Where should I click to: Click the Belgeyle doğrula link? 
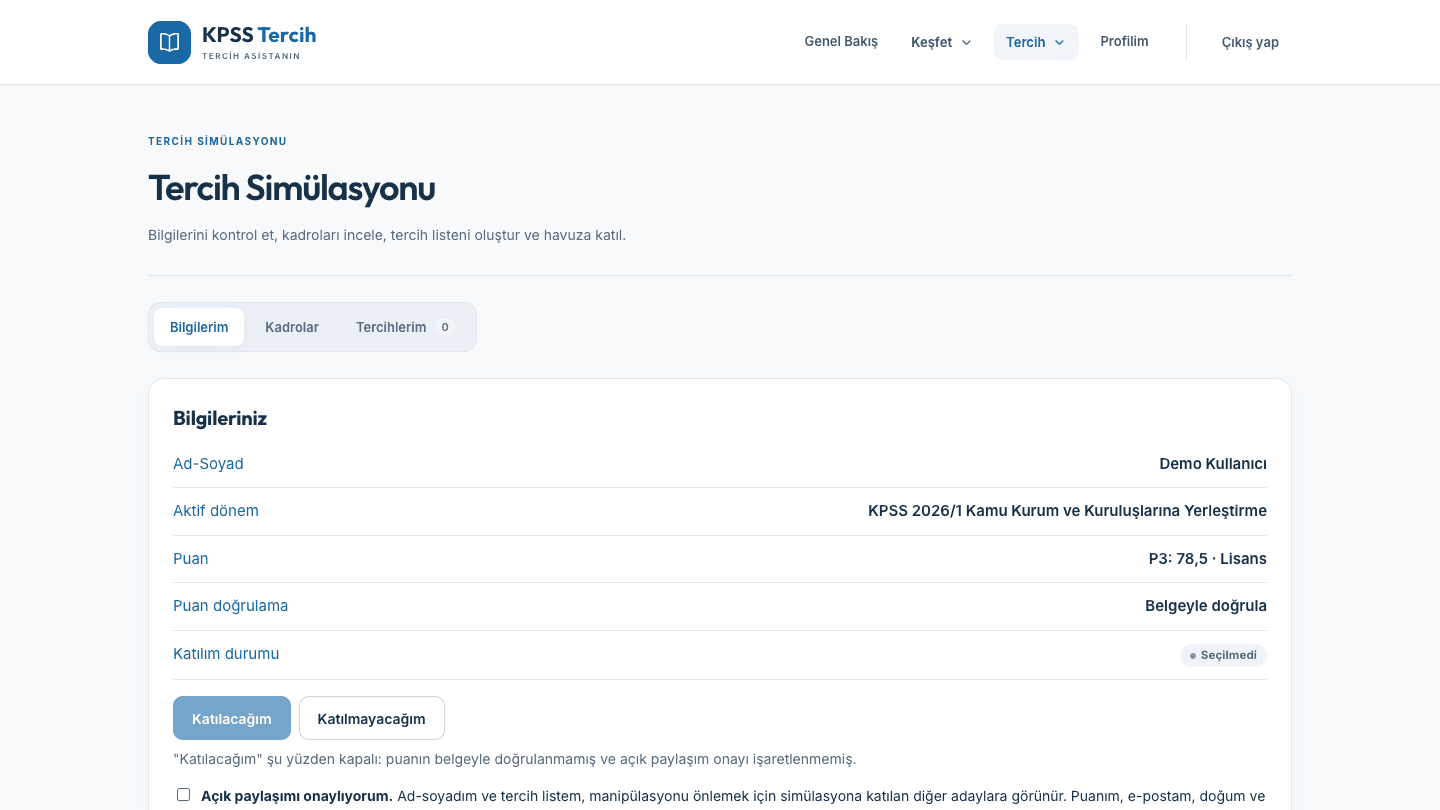(x=1206, y=606)
